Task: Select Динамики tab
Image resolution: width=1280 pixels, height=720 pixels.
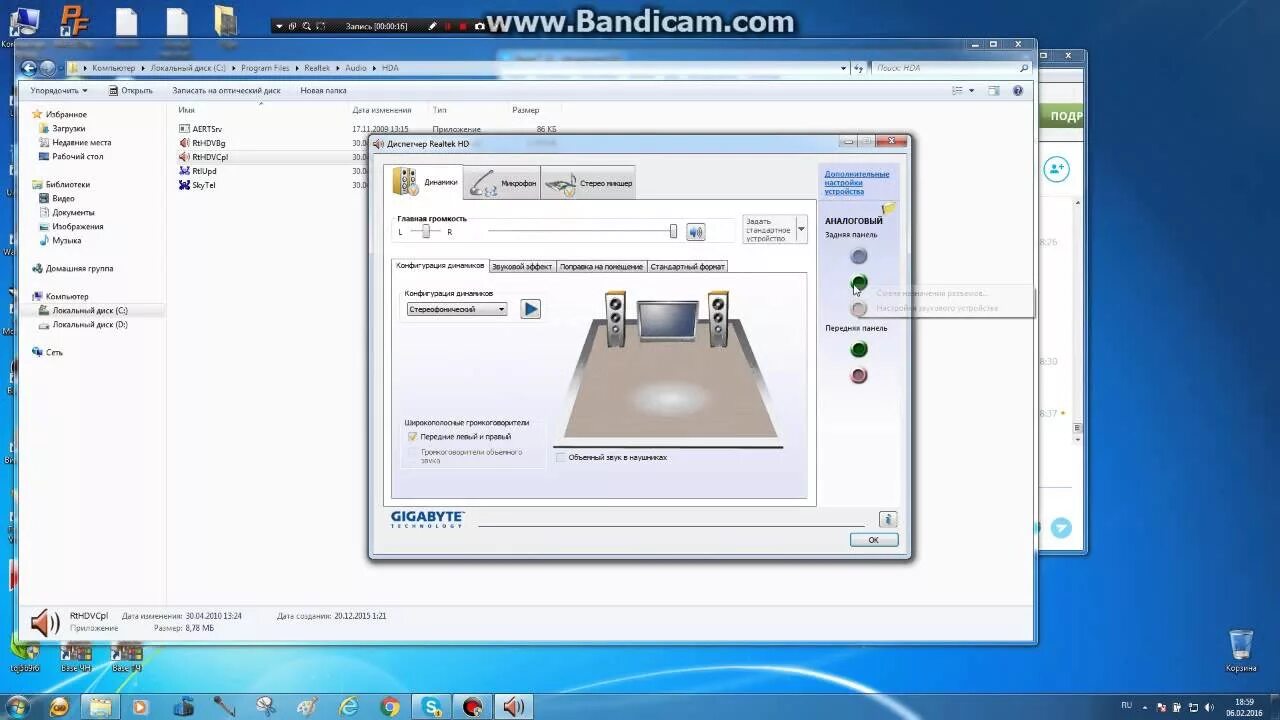Action: pyautogui.click(x=424, y=182)
